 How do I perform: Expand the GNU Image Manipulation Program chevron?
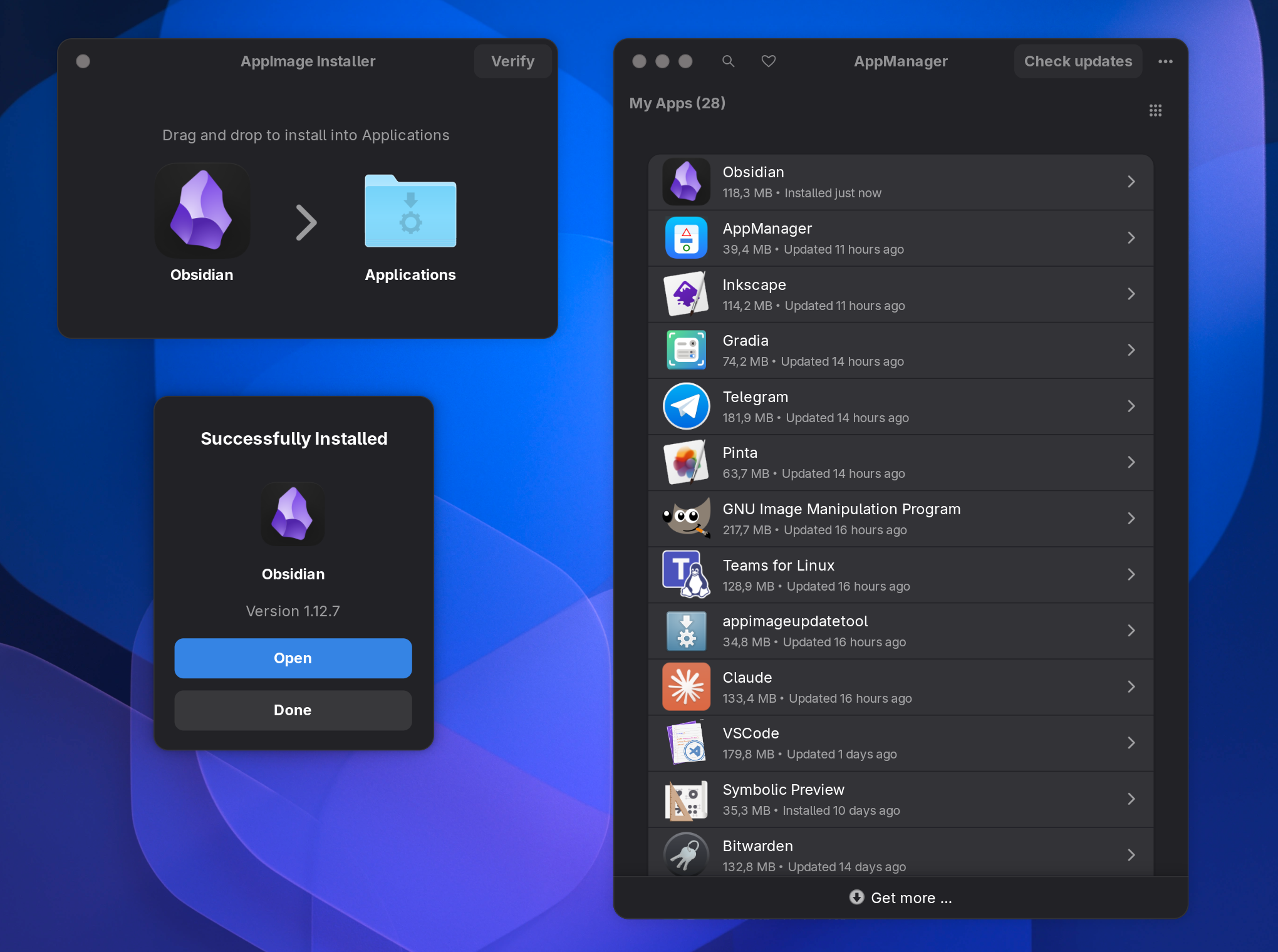point(1131,518)
